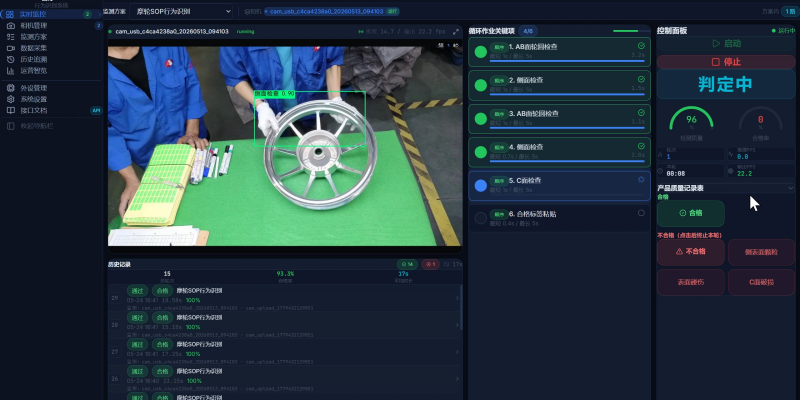The height and width of the screenshot is (400, 800).
Task: Choose defect reason 侧表面颗粒
Action: [x=761, y=252]
